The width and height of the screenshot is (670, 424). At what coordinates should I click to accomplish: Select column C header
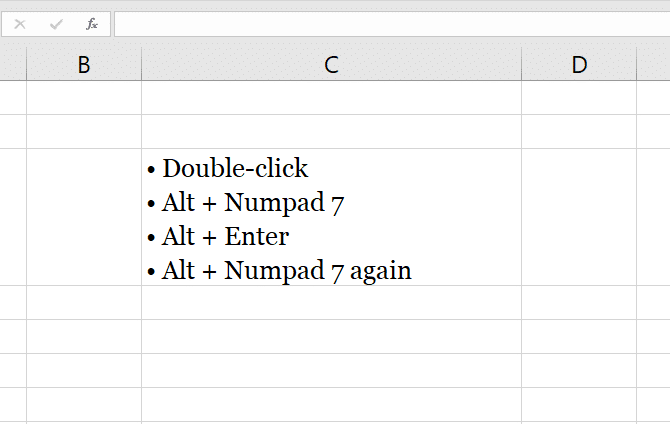[332, 64]
